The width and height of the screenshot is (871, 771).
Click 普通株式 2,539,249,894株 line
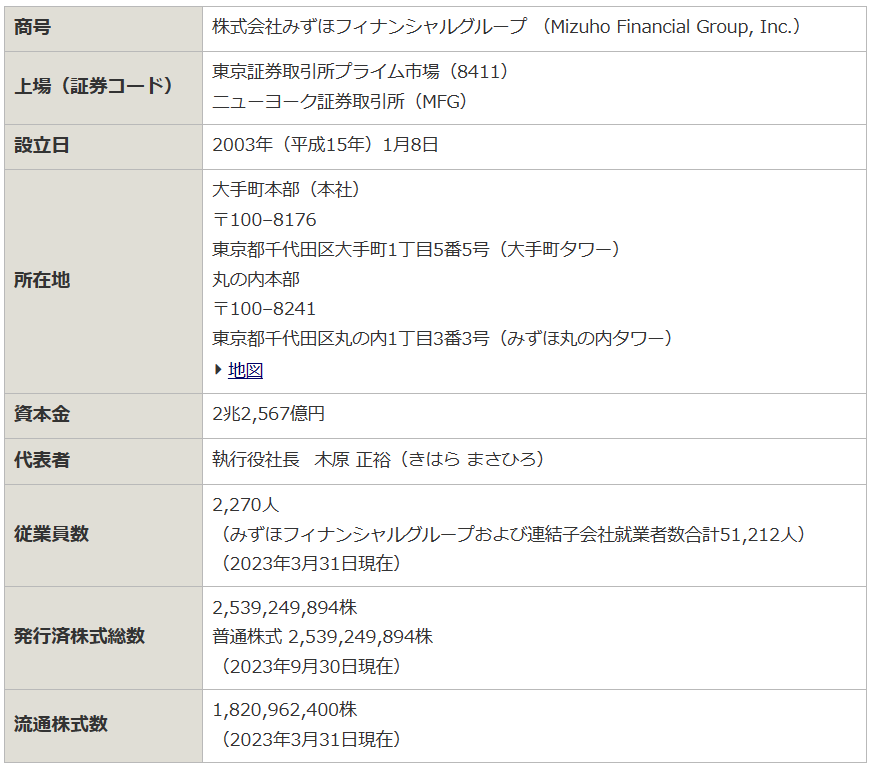(x=323, y=637)
